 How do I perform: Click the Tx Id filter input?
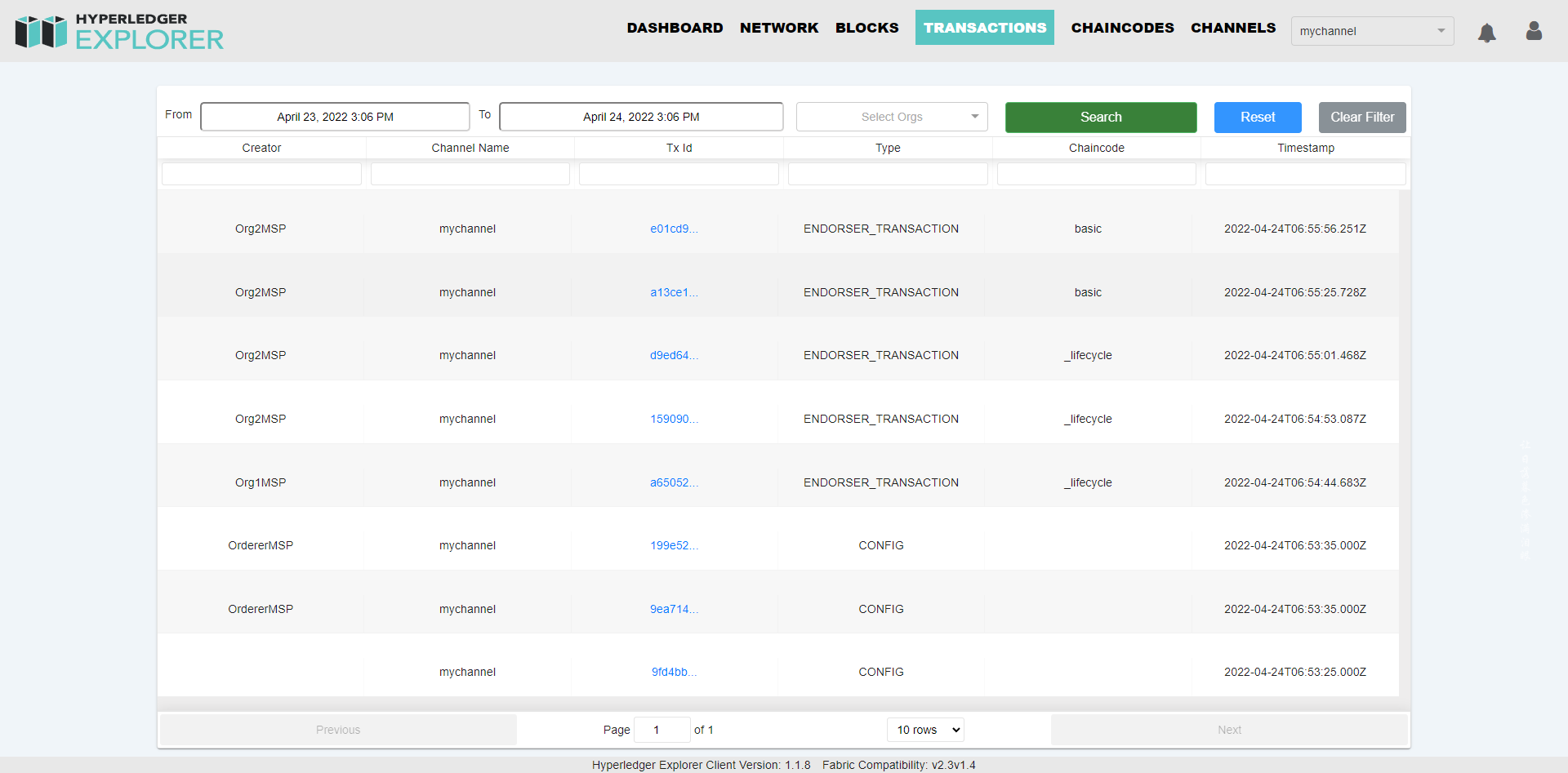(679, 174)
